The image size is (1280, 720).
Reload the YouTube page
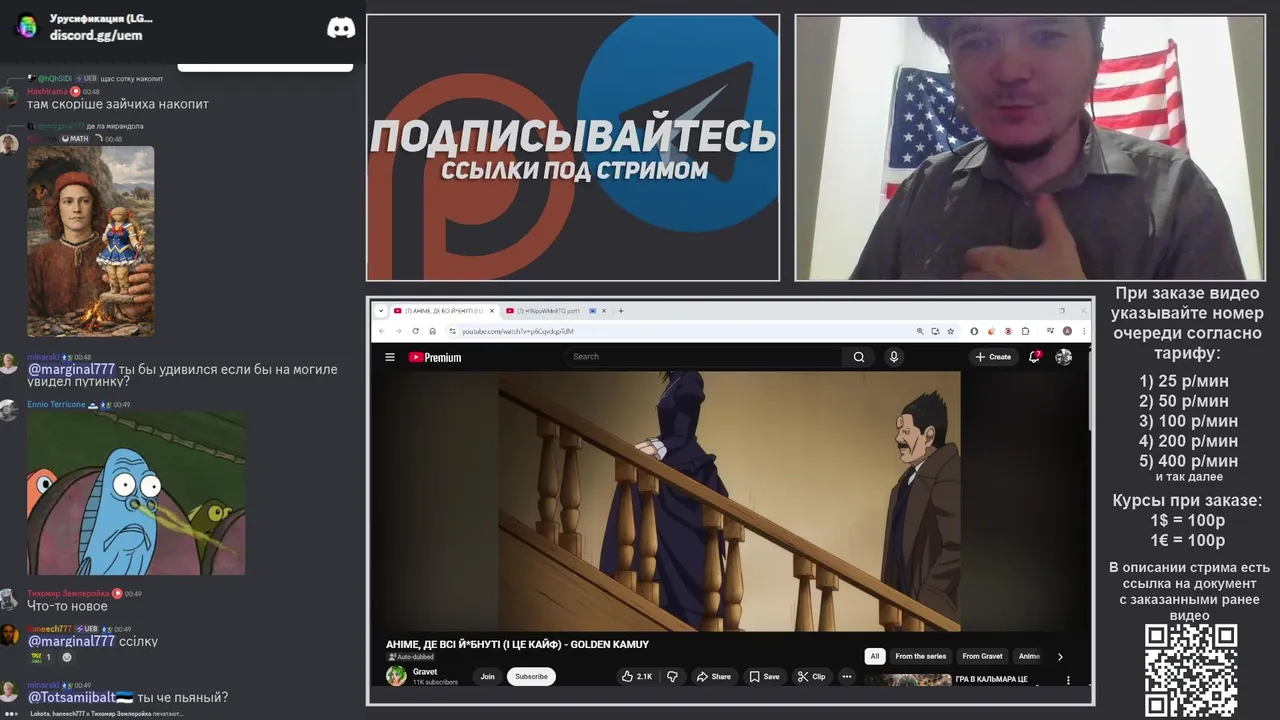[x=415, y=331]
